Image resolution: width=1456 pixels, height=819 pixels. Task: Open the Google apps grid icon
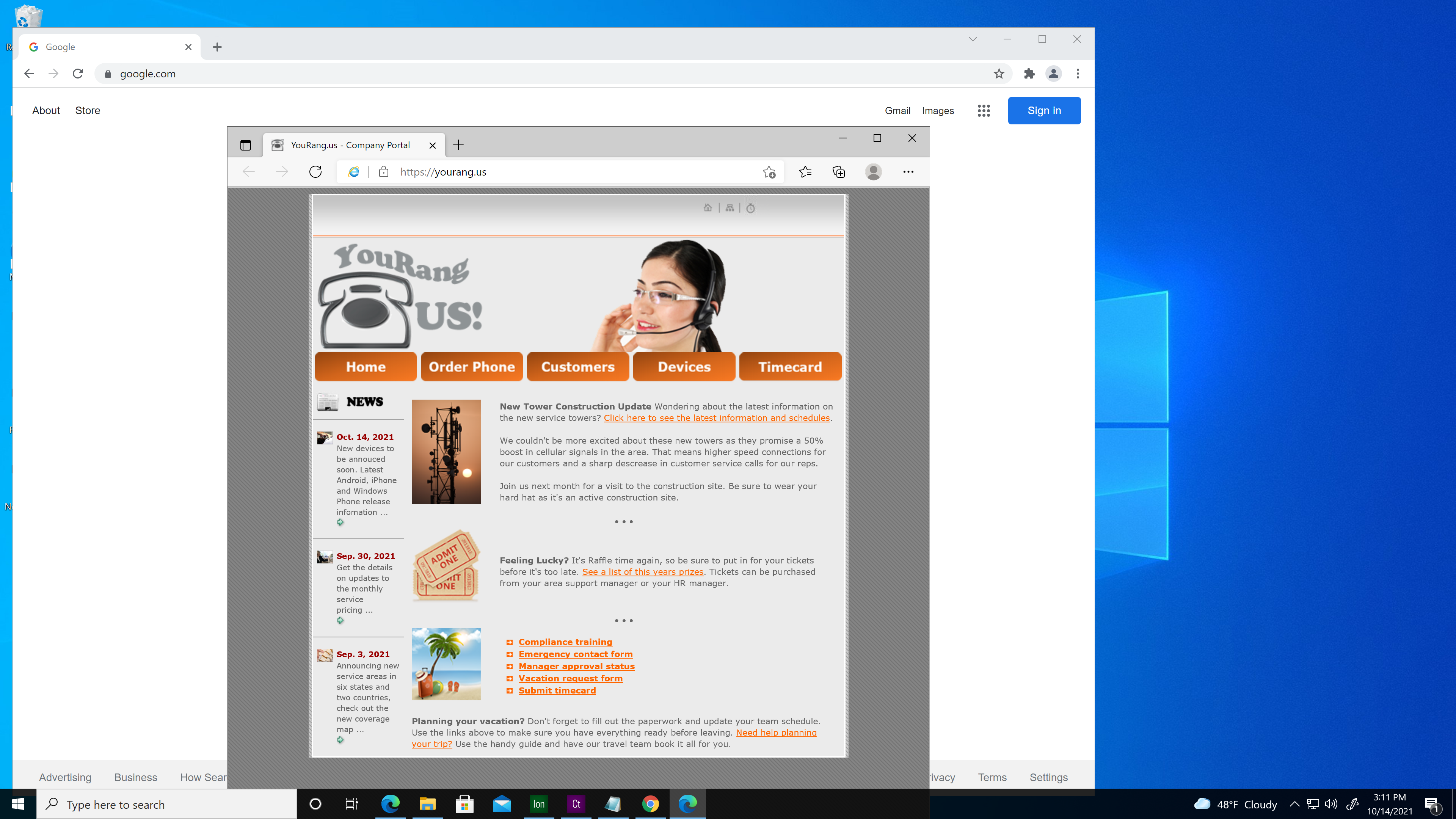pos(984,110)
